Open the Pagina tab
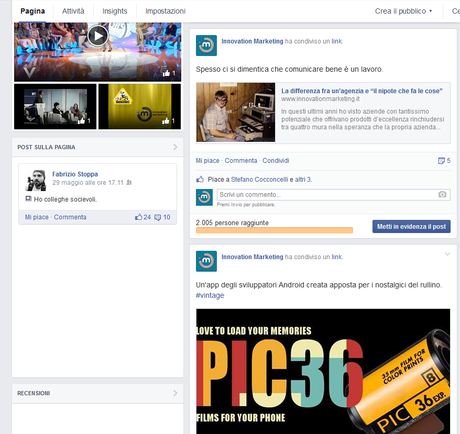Image resolution: width=460 pixels, height=434 pixels. (33, 11)
